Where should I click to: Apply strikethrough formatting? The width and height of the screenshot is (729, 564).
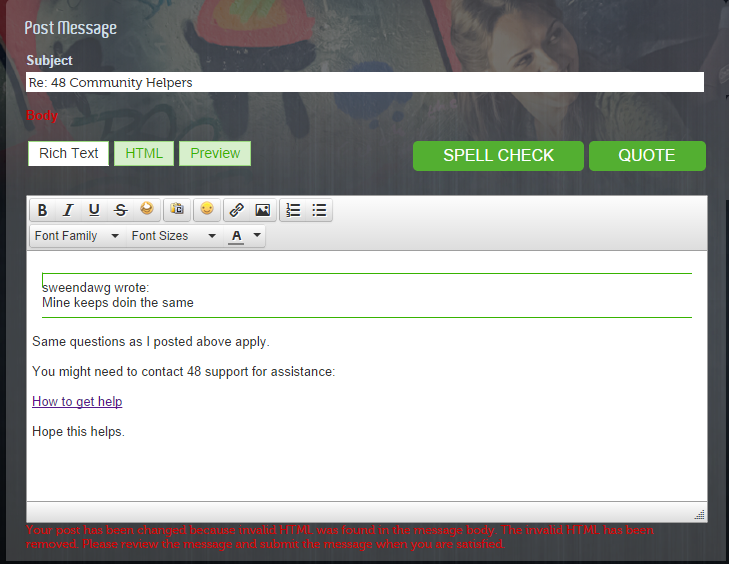click(120, 210)
